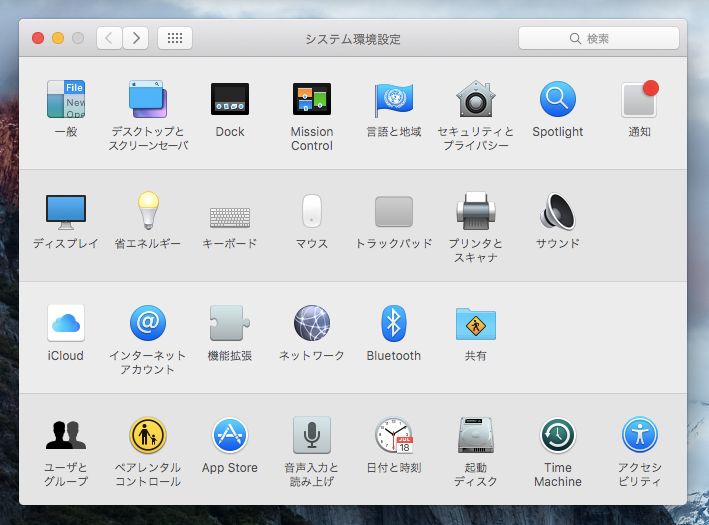Open 起動ディスク hard drive icon
The width and height of the screenshot is (709, 525).
coord(476,435)
